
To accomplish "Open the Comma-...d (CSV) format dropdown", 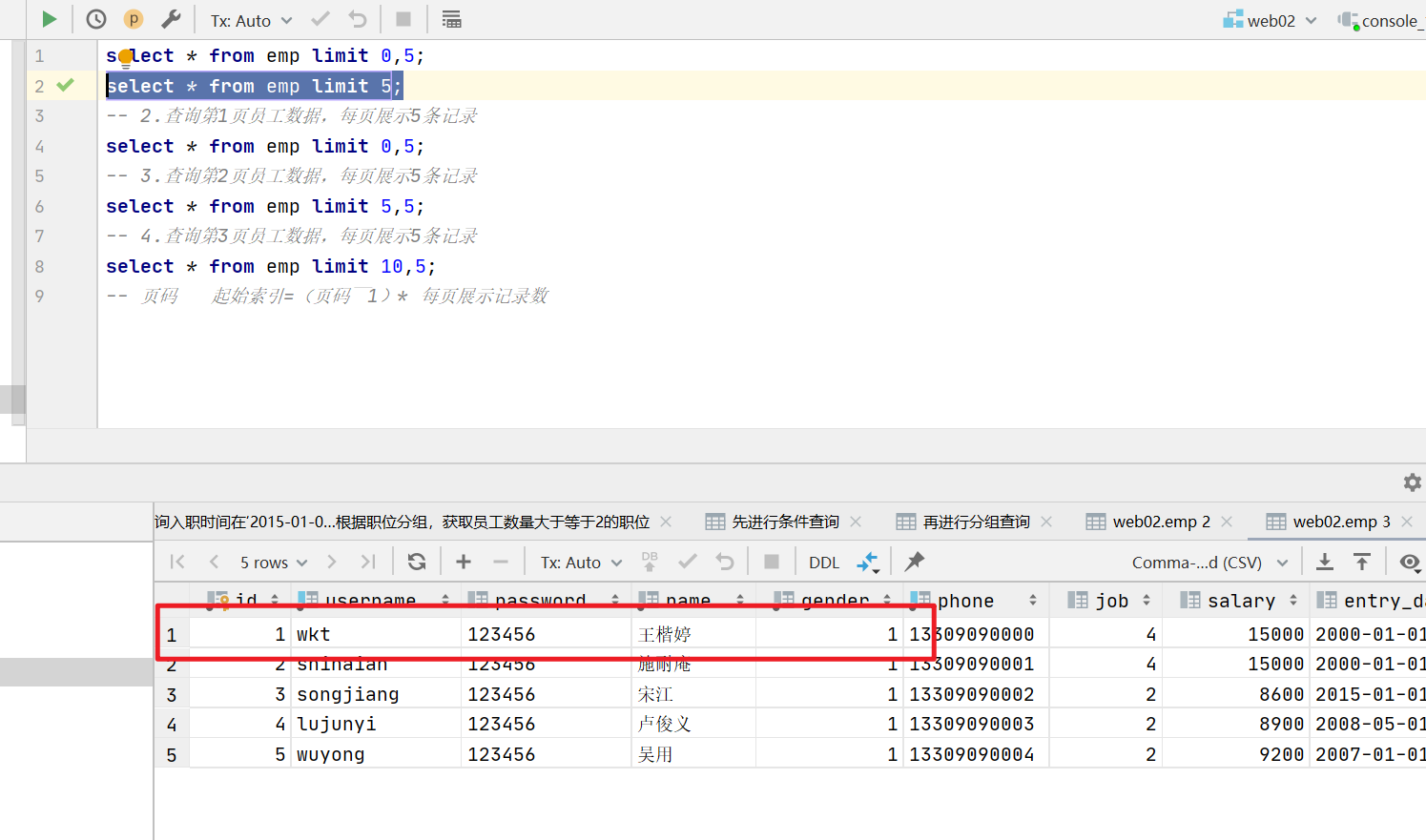I will (x=1209, y=563).
